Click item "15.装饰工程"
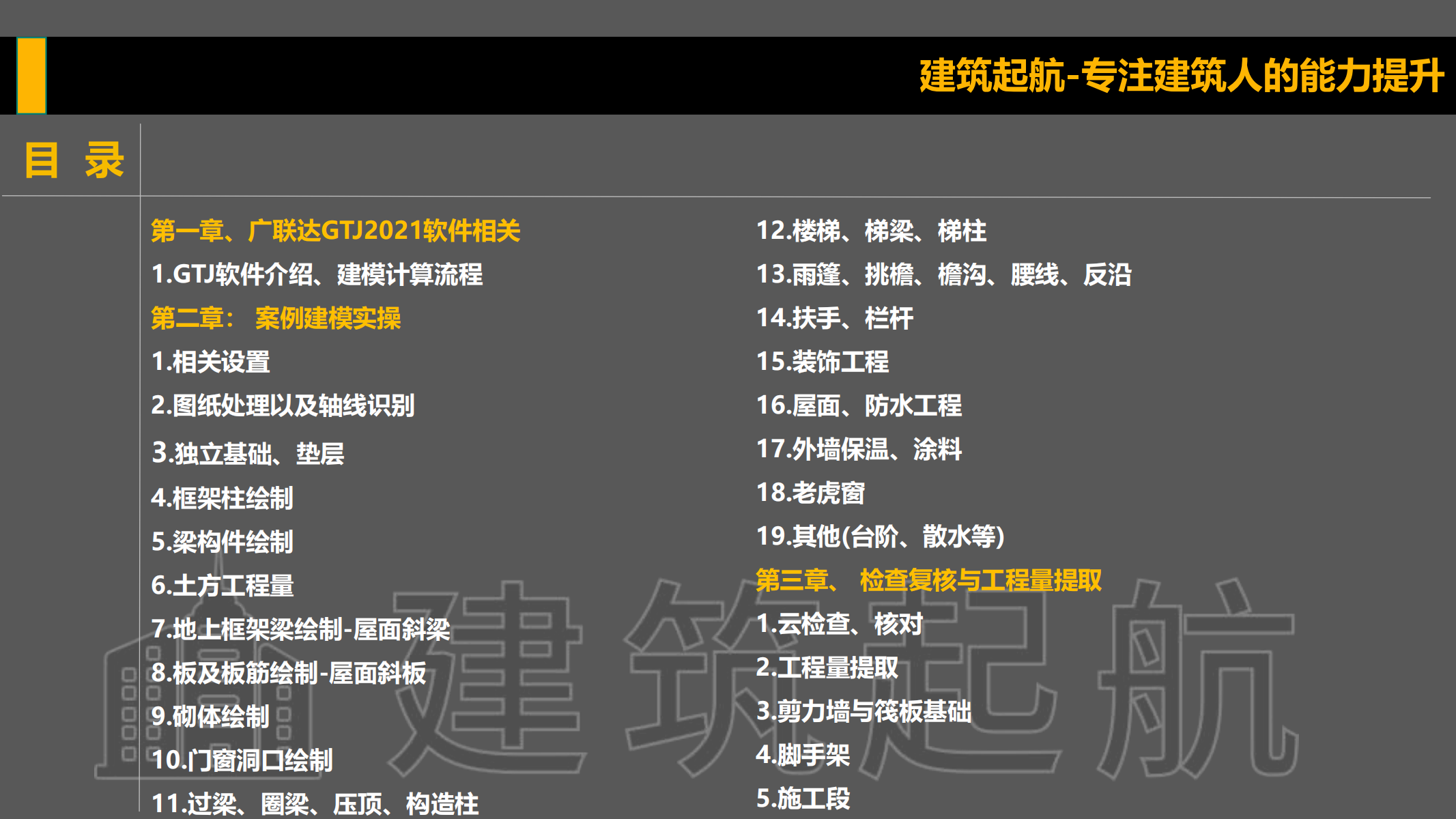Viewport: 1456px width, 819px height. [x=823, y=362]
